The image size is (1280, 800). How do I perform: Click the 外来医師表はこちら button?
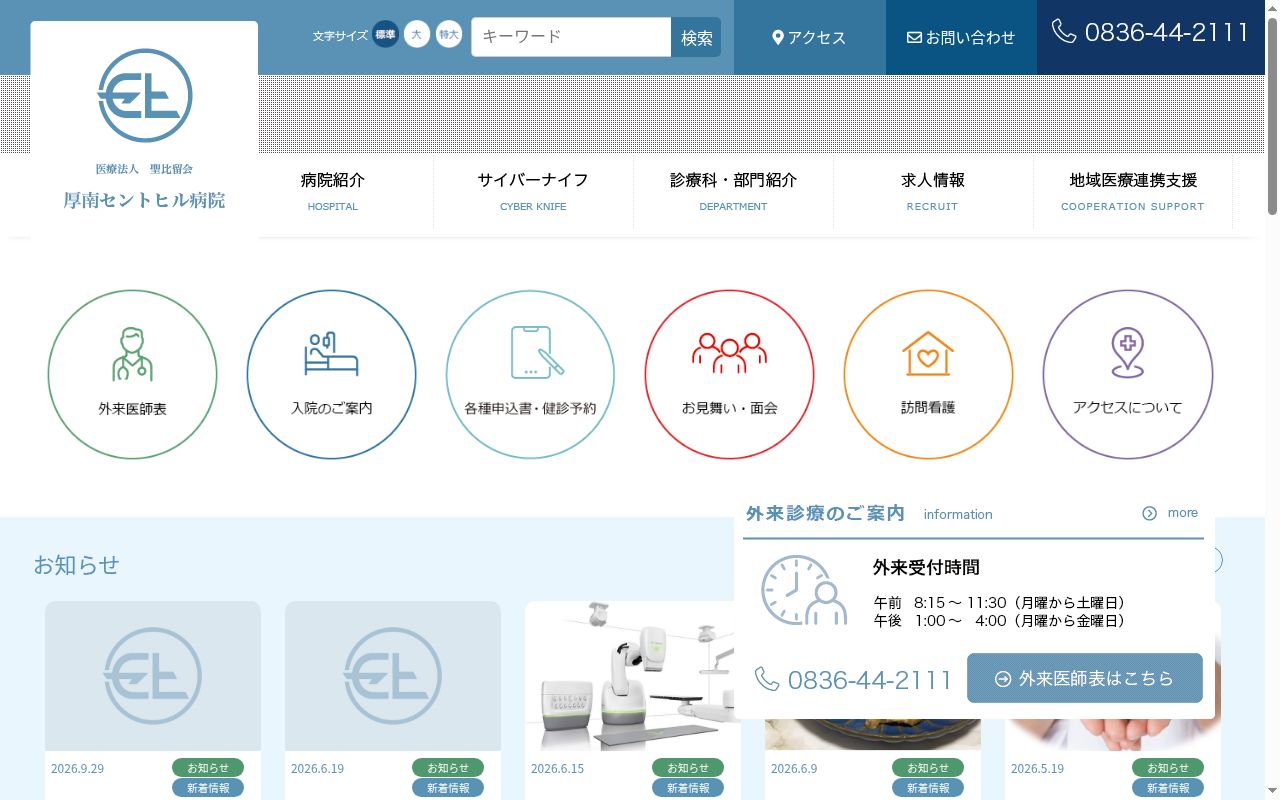tap(1085, 678)
